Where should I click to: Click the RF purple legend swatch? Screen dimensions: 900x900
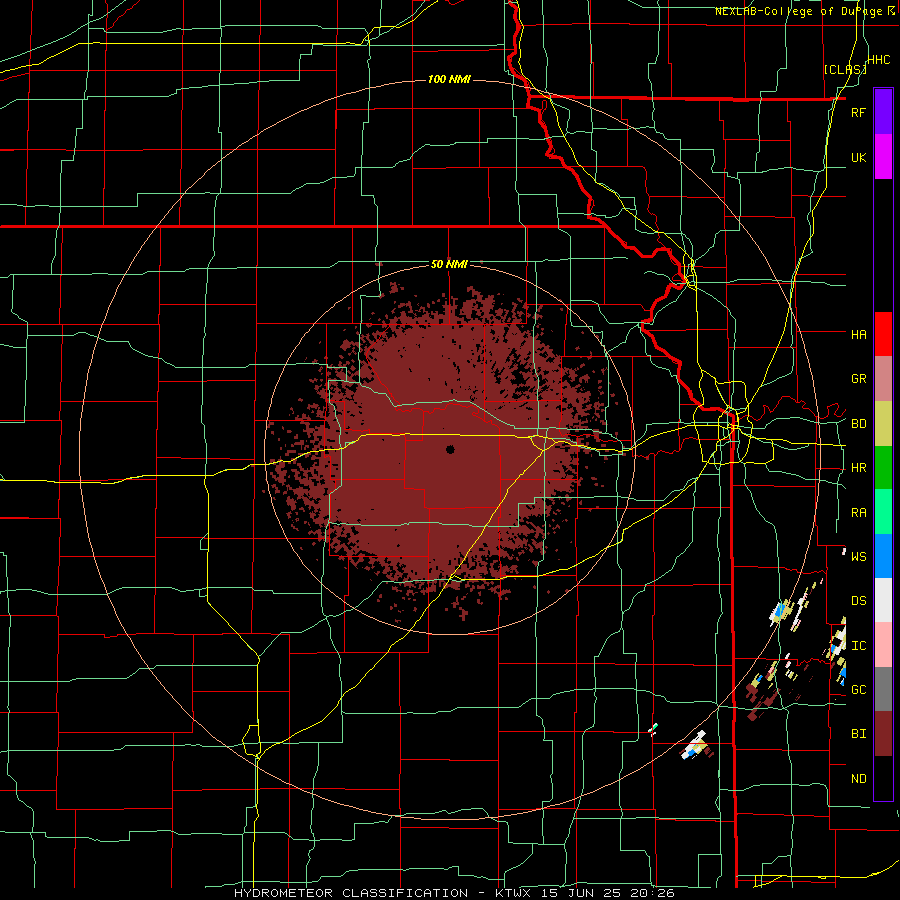pyautogui.click(x=883, y=112)
